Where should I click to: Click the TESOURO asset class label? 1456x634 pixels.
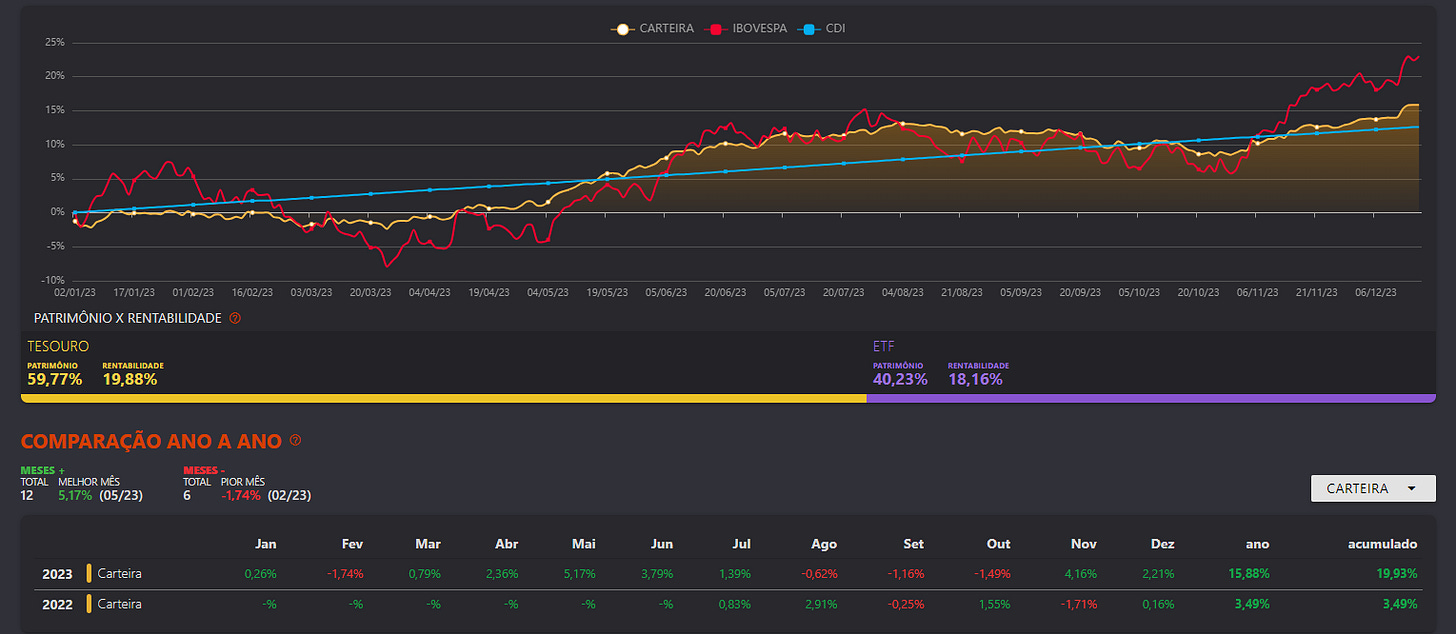(58, 346)
